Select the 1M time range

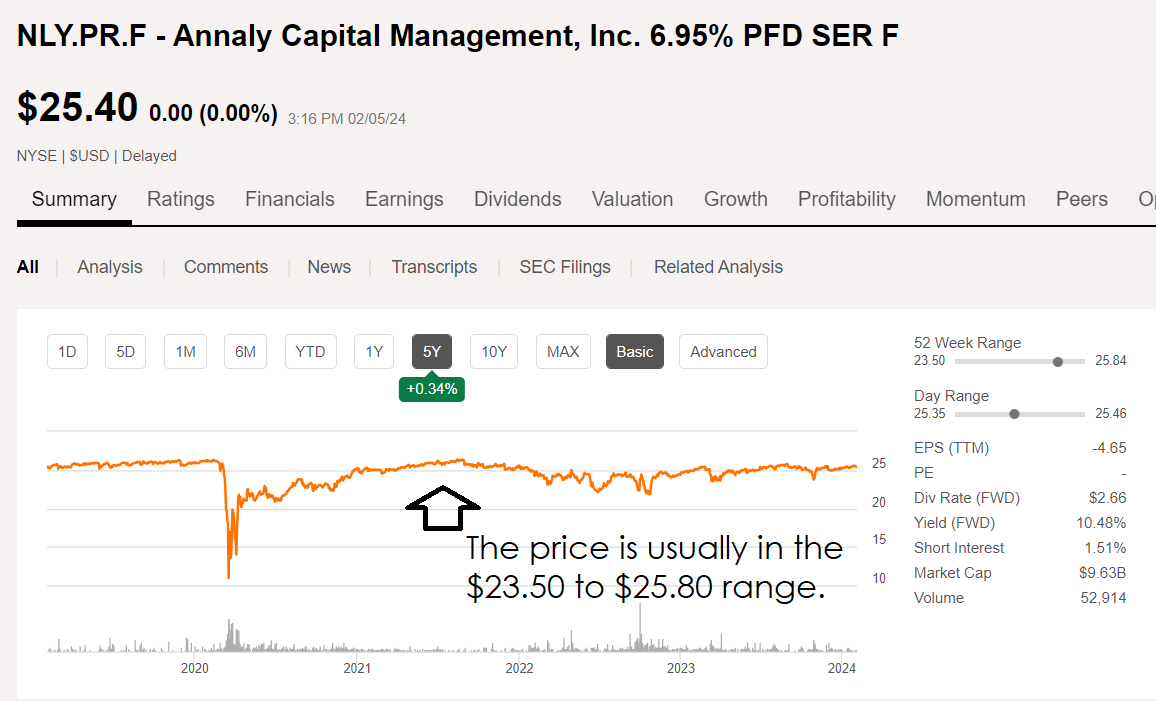[185, 352]
